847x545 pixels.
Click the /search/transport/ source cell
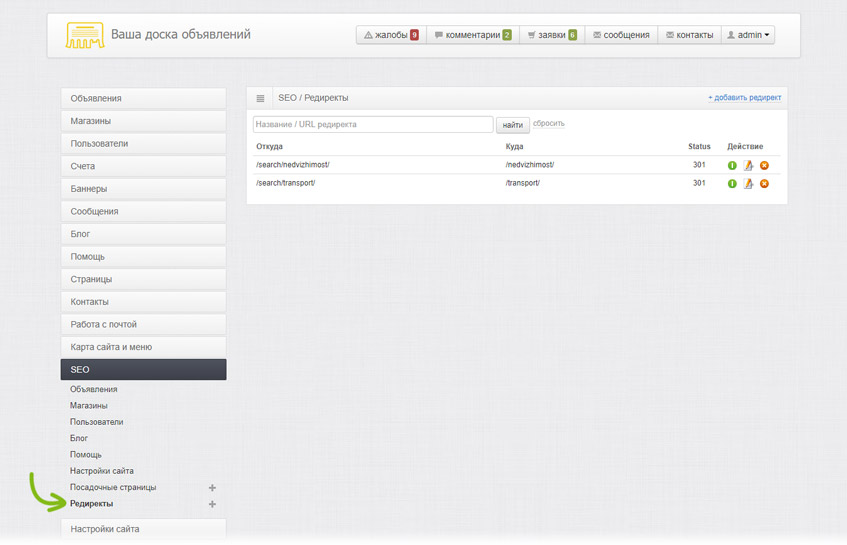click(286, 183)
